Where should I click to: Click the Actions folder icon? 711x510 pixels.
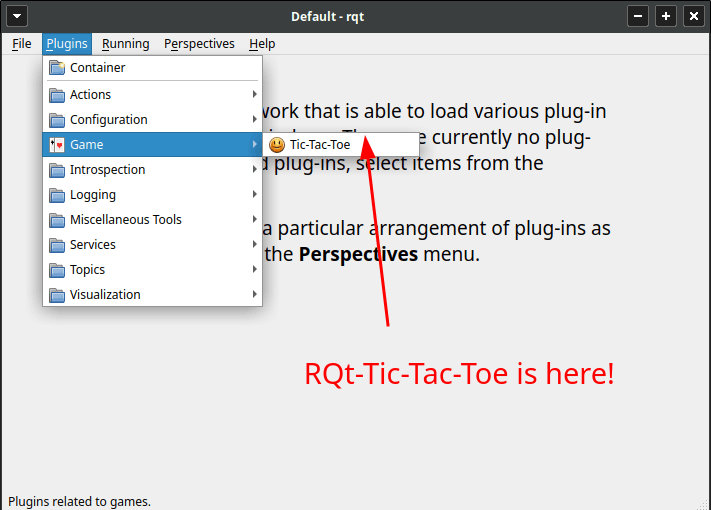57,95
